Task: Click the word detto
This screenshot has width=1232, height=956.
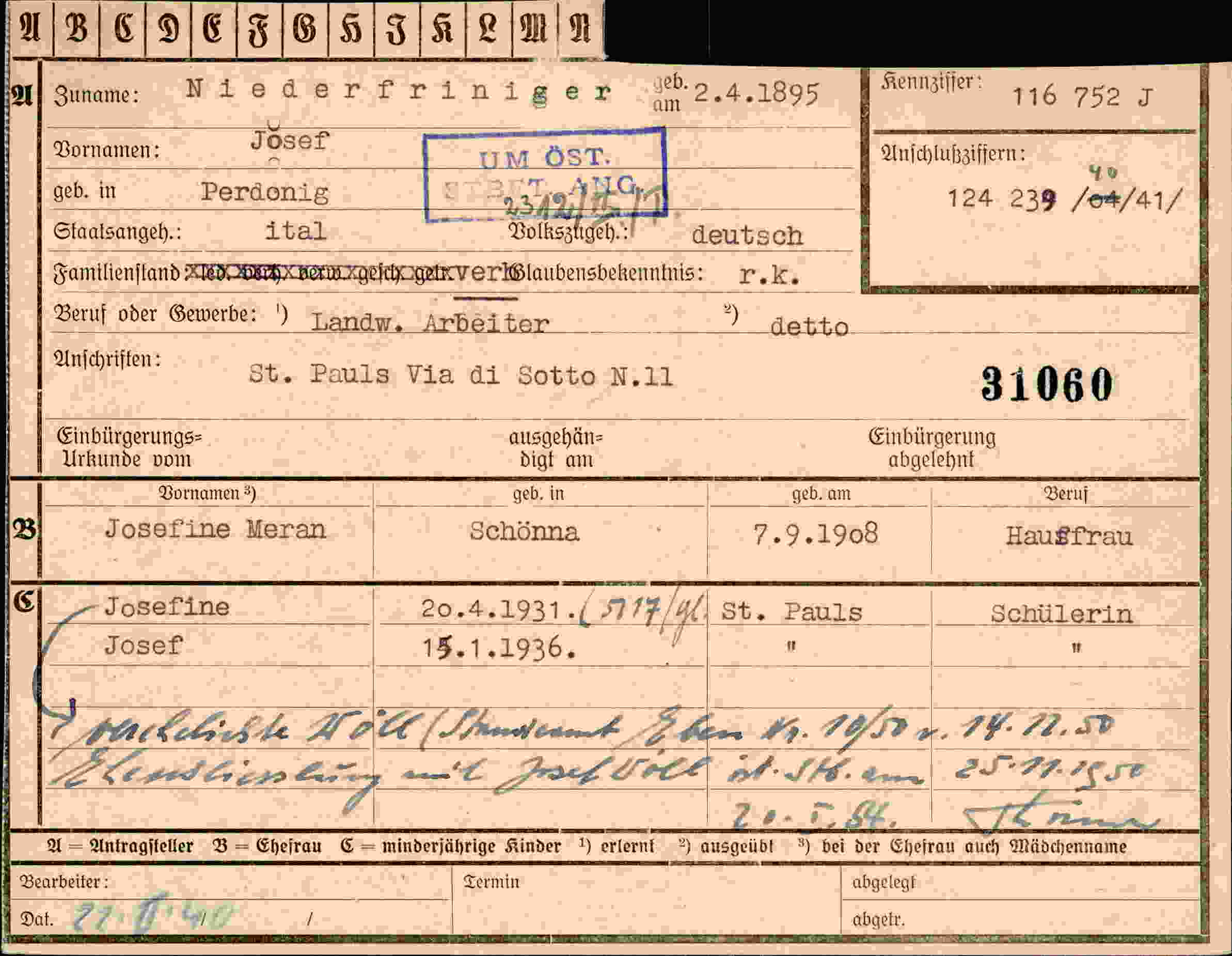Action: click(809, 327)
